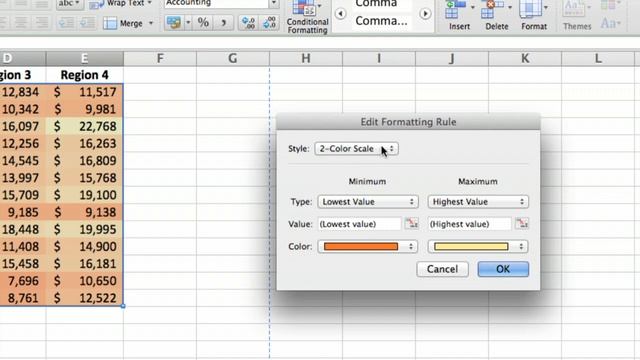The height and width of the screenshot is (360, 640).
Task: Click cell with value 7,696
Action: pos(23,281)
